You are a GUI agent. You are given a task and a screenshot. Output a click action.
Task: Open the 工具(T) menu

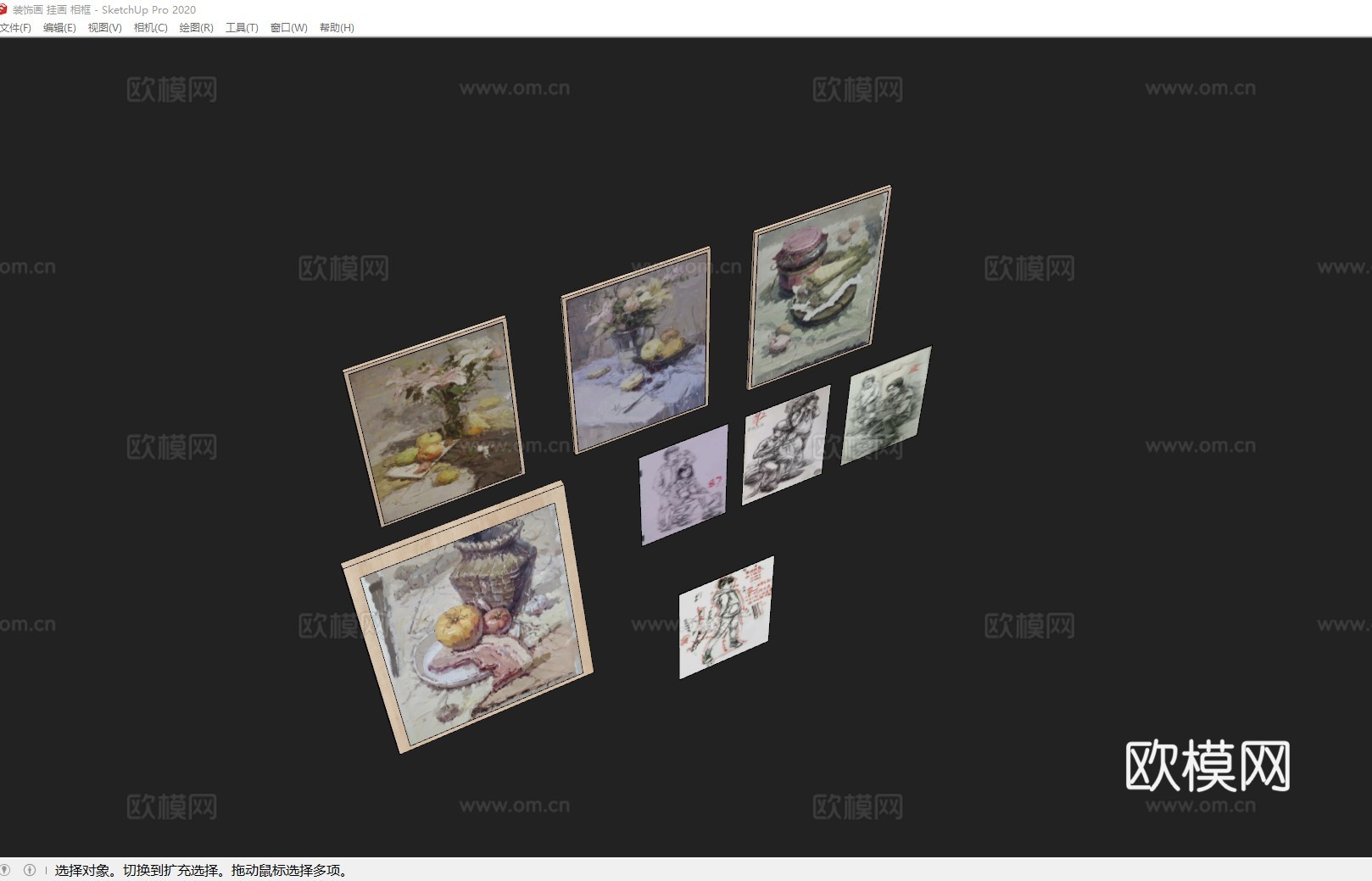242,28
